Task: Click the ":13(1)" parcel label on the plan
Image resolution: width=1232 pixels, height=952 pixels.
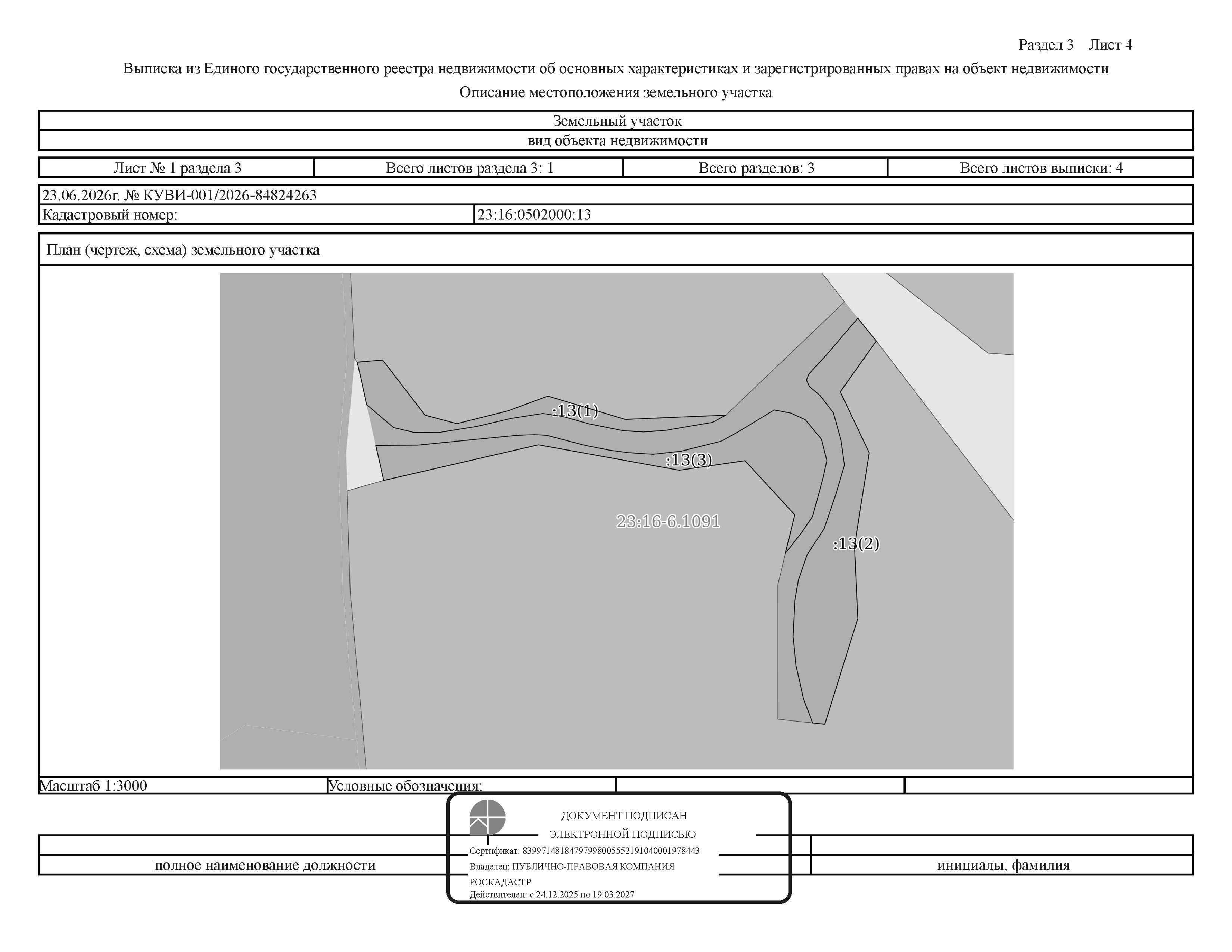Action: (575, 411)
